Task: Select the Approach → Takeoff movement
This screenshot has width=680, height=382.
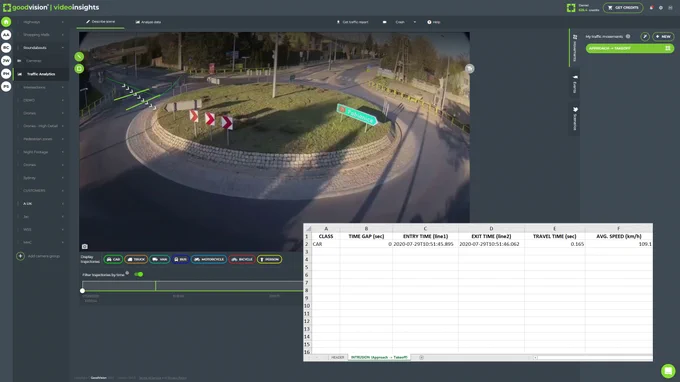Action: click(630, 48)
